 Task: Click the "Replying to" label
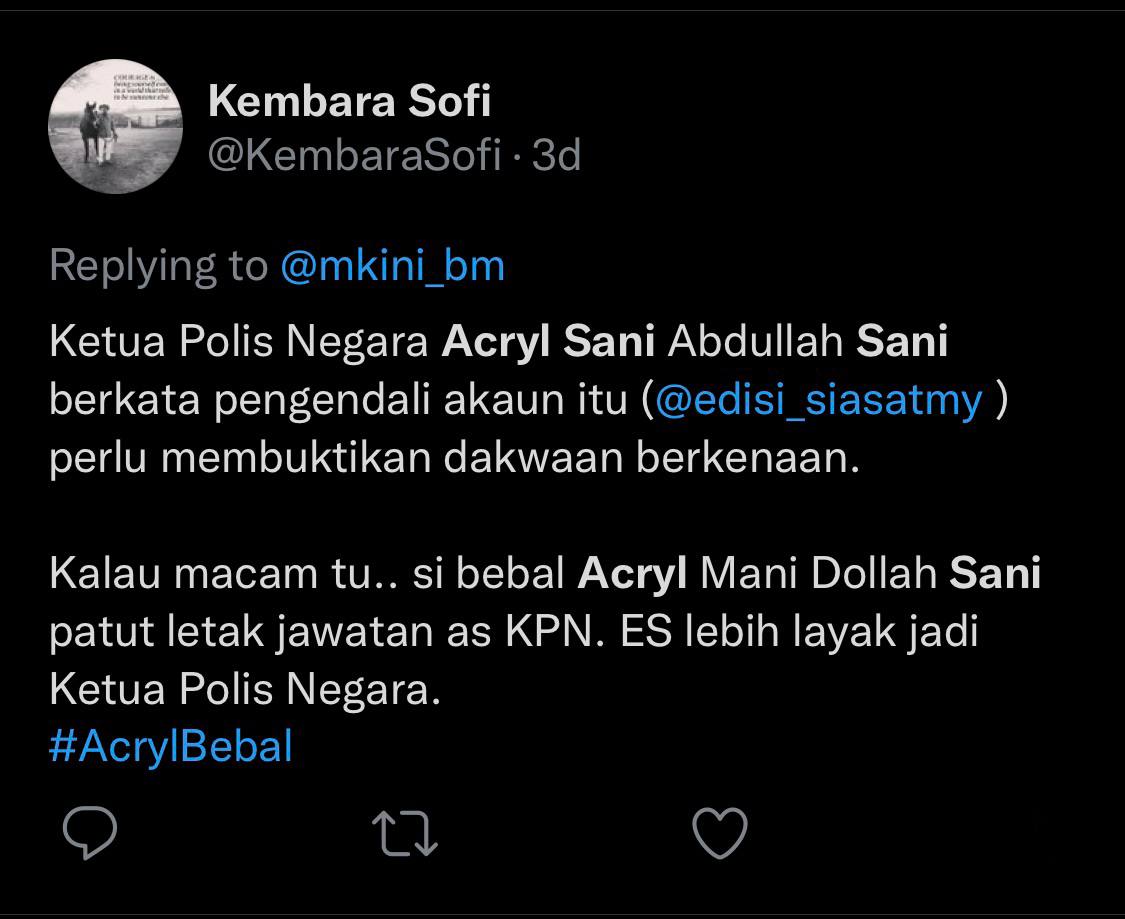click(158, 265)
